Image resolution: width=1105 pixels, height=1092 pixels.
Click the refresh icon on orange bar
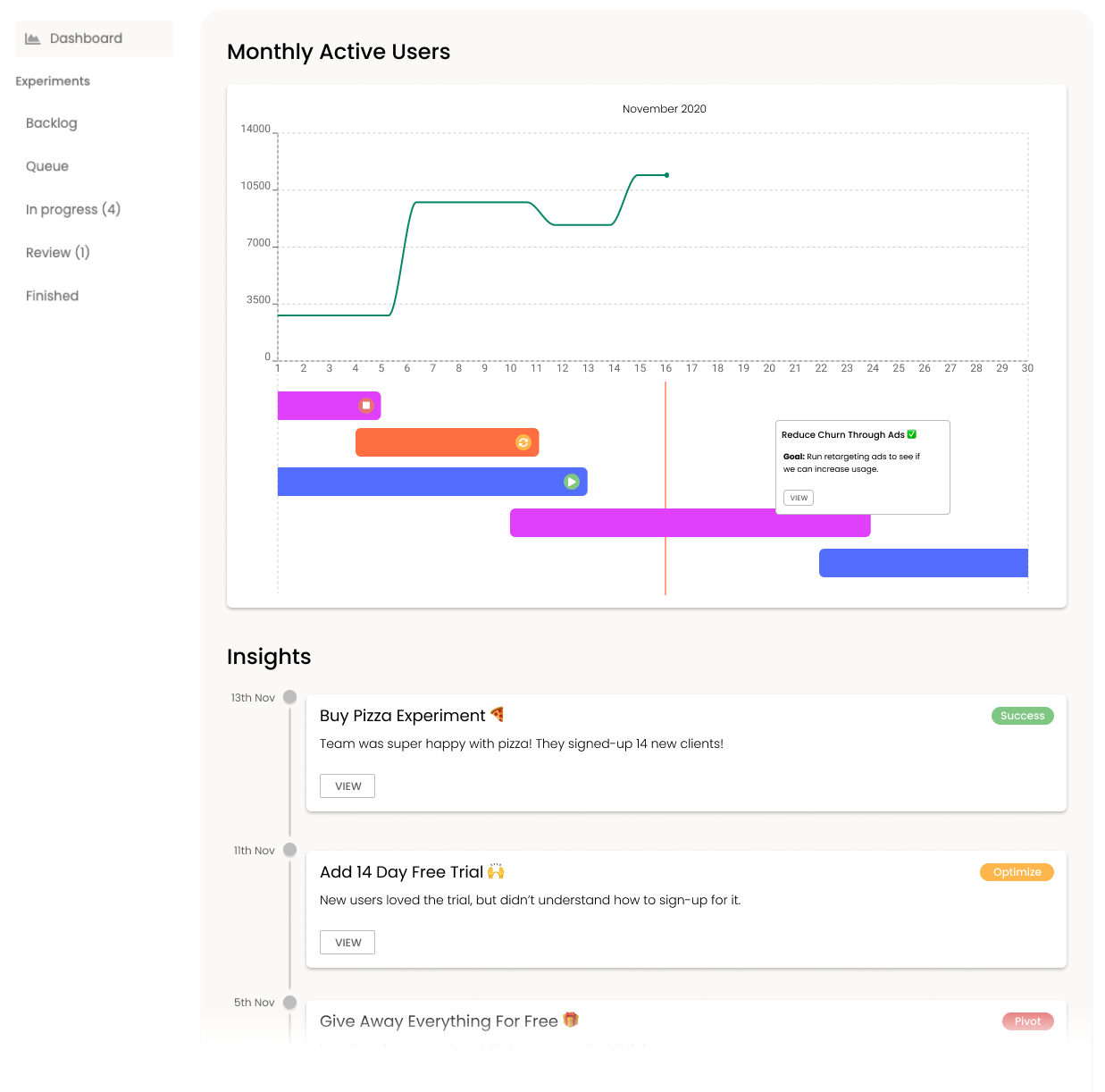(523, 442)
